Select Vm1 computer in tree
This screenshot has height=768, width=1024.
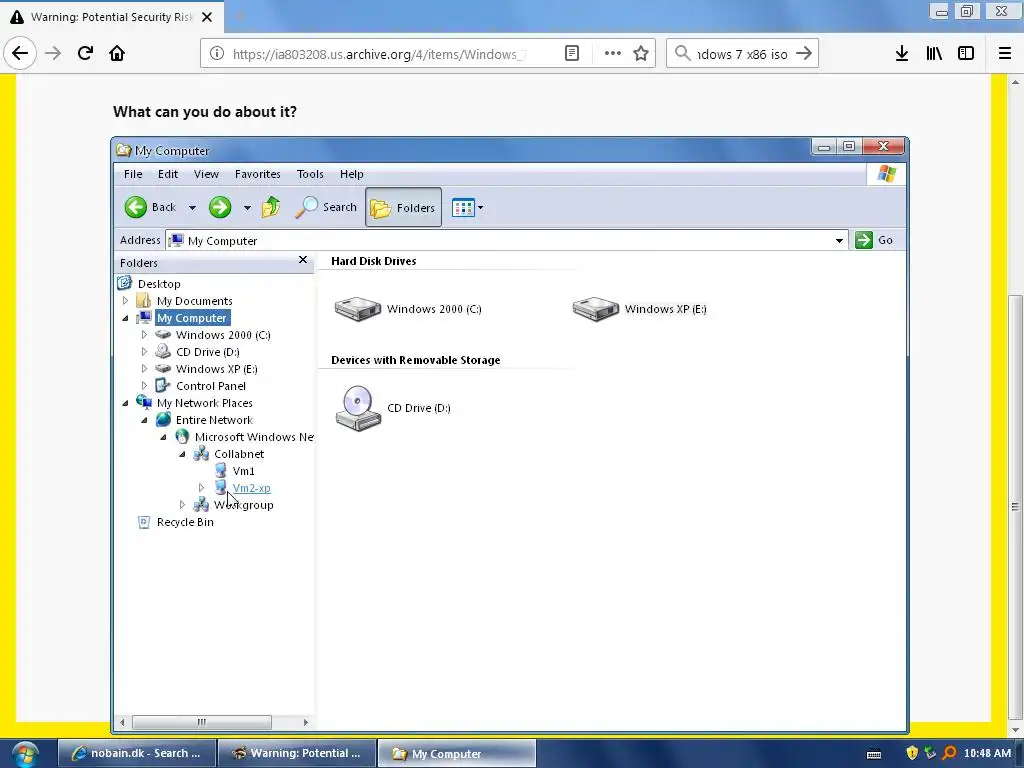coord(244,471)
